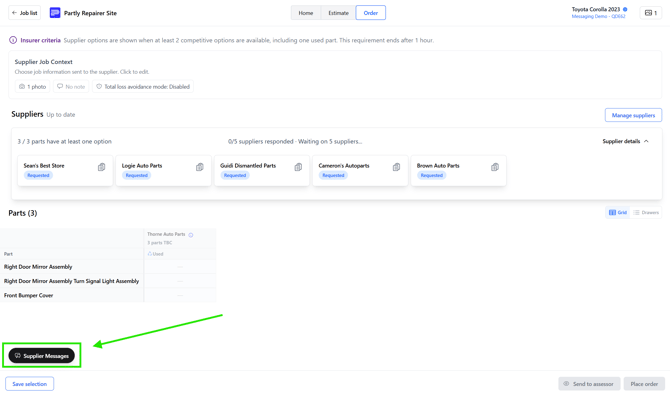Viewport: 670px width, 396px height.
Task: Click the Manage suppliers button
Action: 633,115
